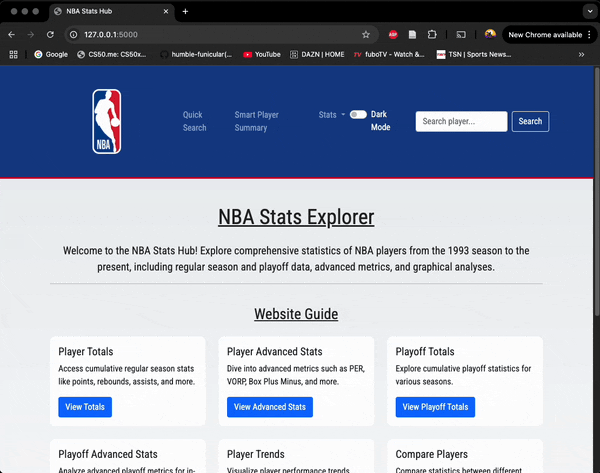Open the fuboTV bookmark
This screenshot has height=473, width=600.
(389, 54)
